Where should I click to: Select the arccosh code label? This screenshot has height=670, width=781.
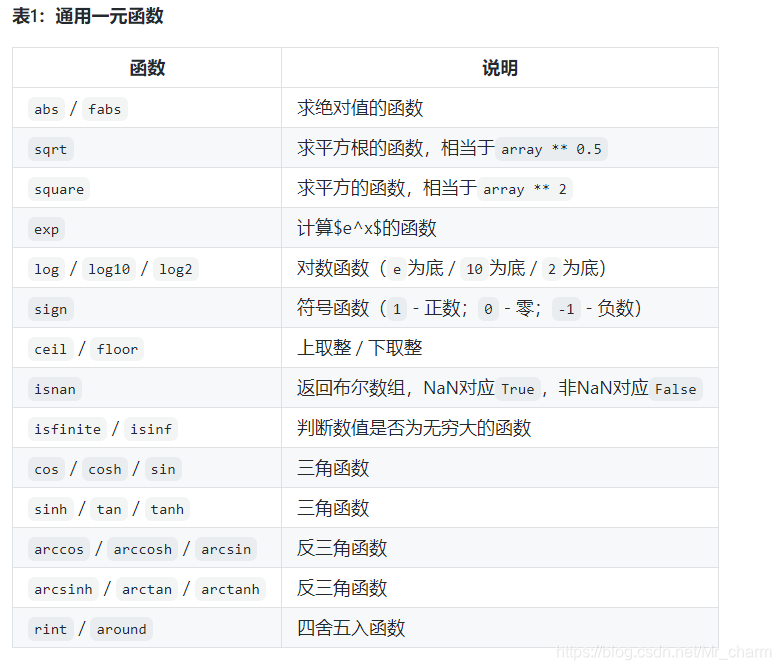coord(142,549)
